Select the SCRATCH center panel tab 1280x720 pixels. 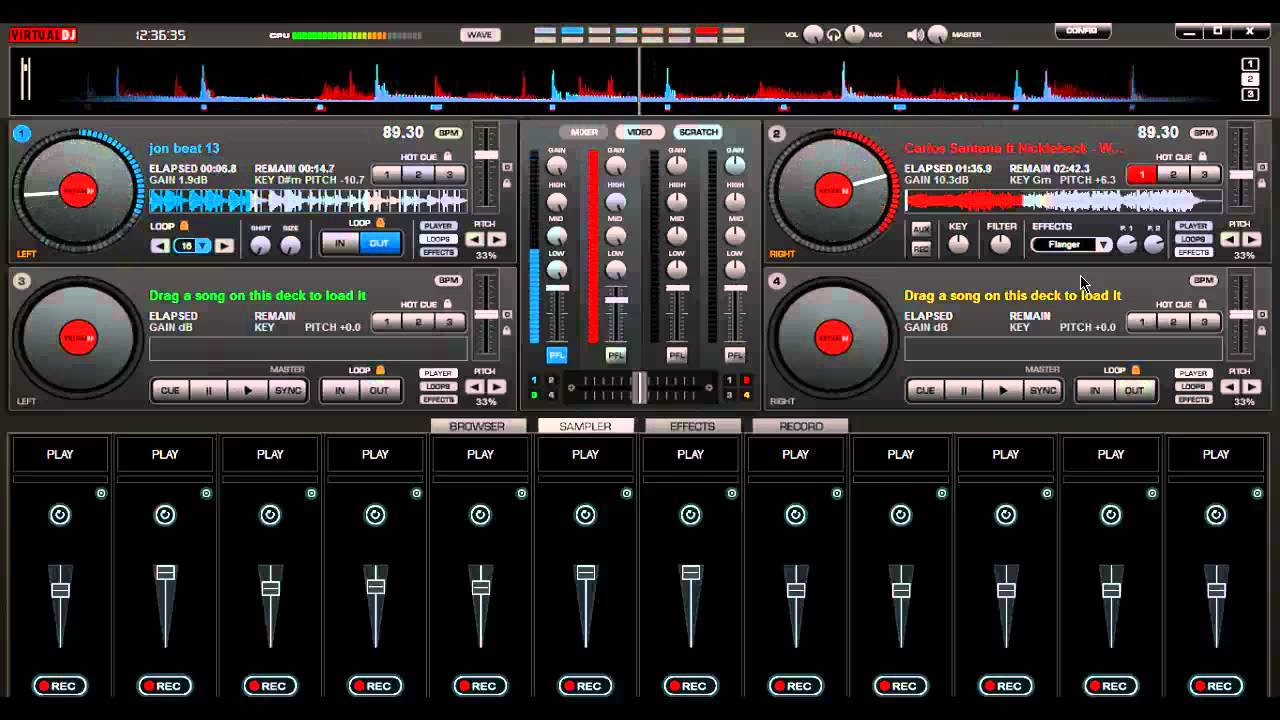698,132
